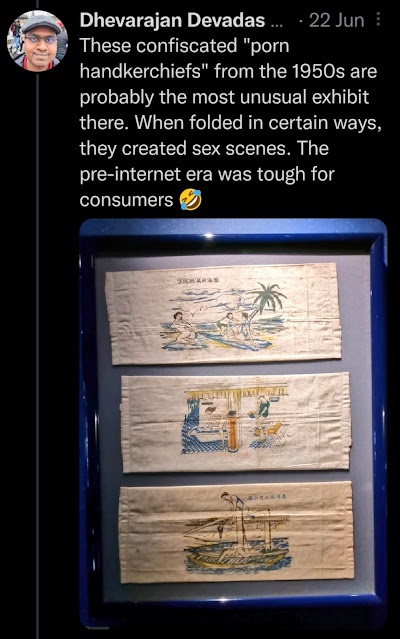400x639 pixels.
Task: Click the orange pillar in middle handkerchief
Action: [x=233, y=431]
